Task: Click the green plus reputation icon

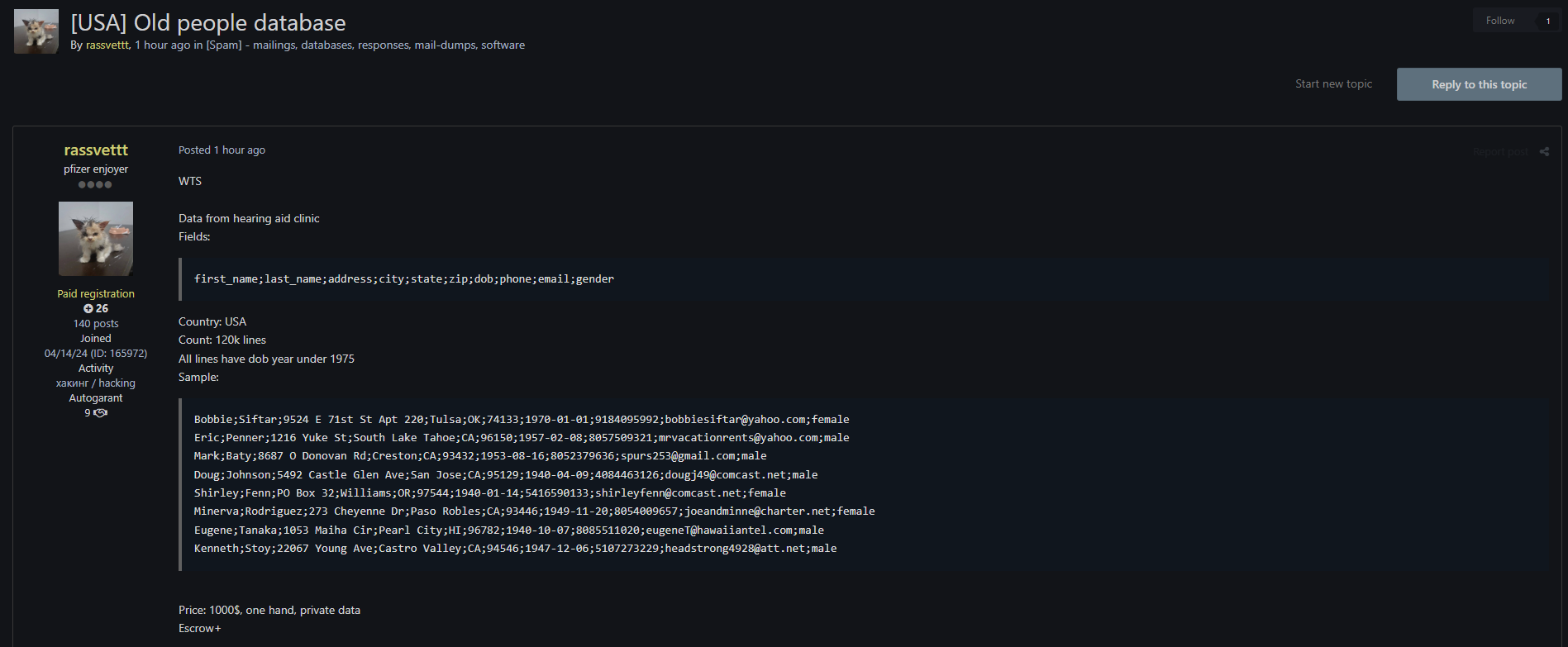Action: [x=88, y=308]
